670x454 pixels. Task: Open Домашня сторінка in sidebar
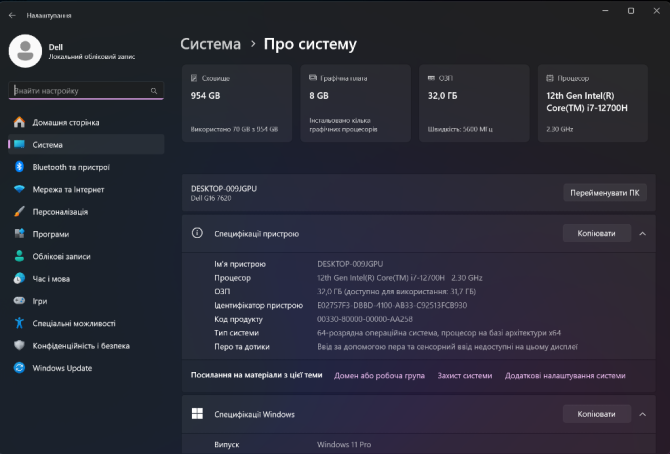86,122
